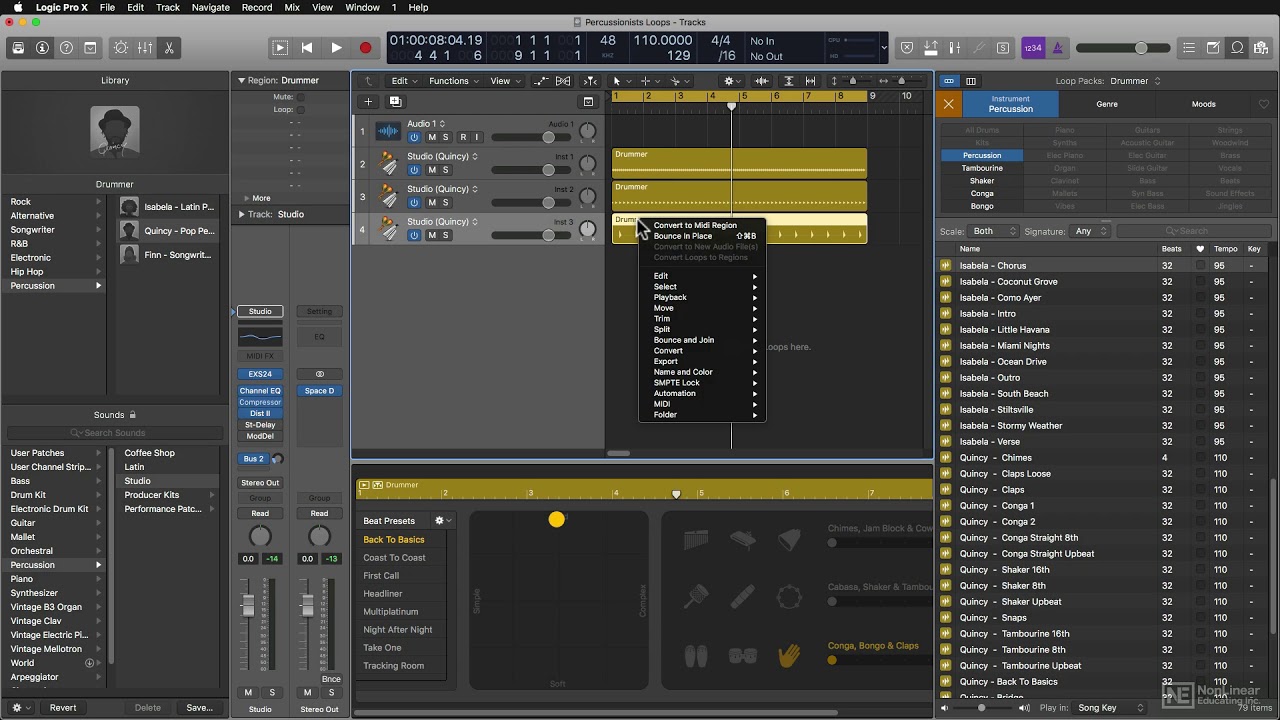The width and height of the screenshot is (1280, 720).
Task: Open the View dropdown in tracks area
Action: (x=505, y=81)
